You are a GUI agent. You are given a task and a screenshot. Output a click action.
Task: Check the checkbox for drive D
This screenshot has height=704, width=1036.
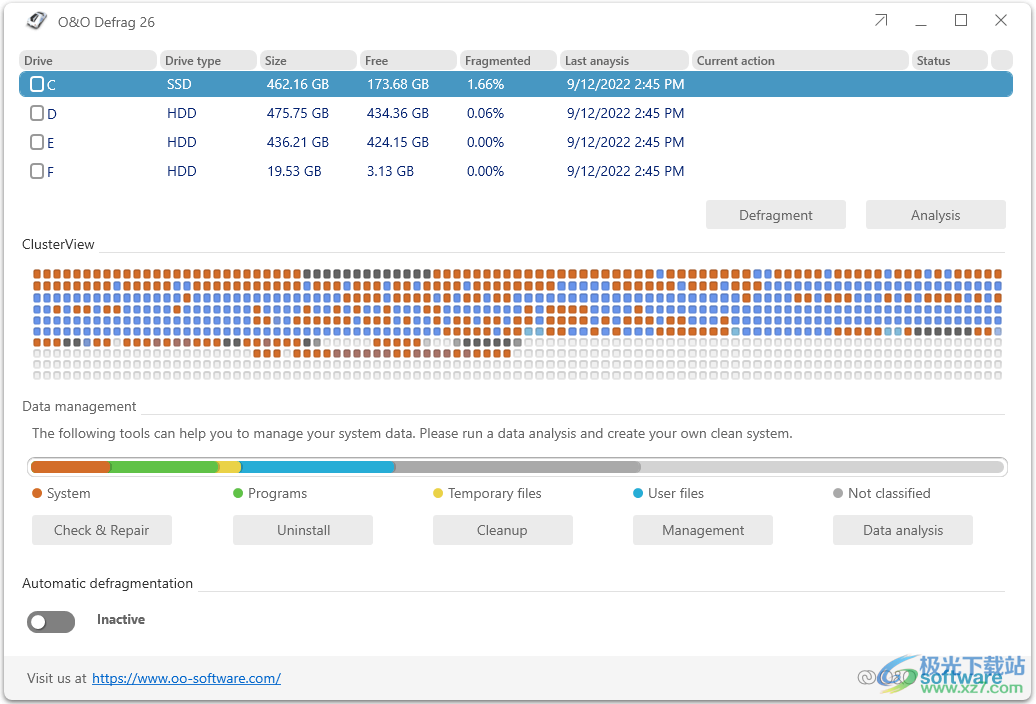pos(37,113)
